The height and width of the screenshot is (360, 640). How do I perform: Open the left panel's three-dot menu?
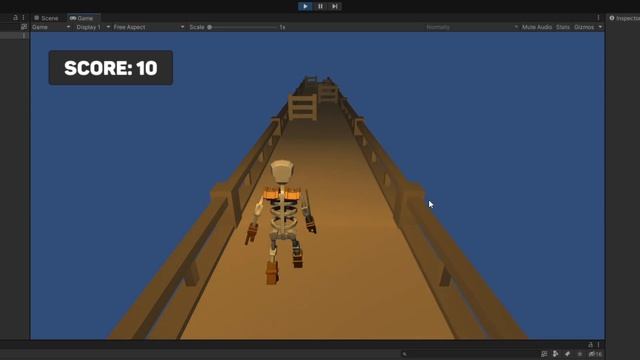(x=23, y=18)
